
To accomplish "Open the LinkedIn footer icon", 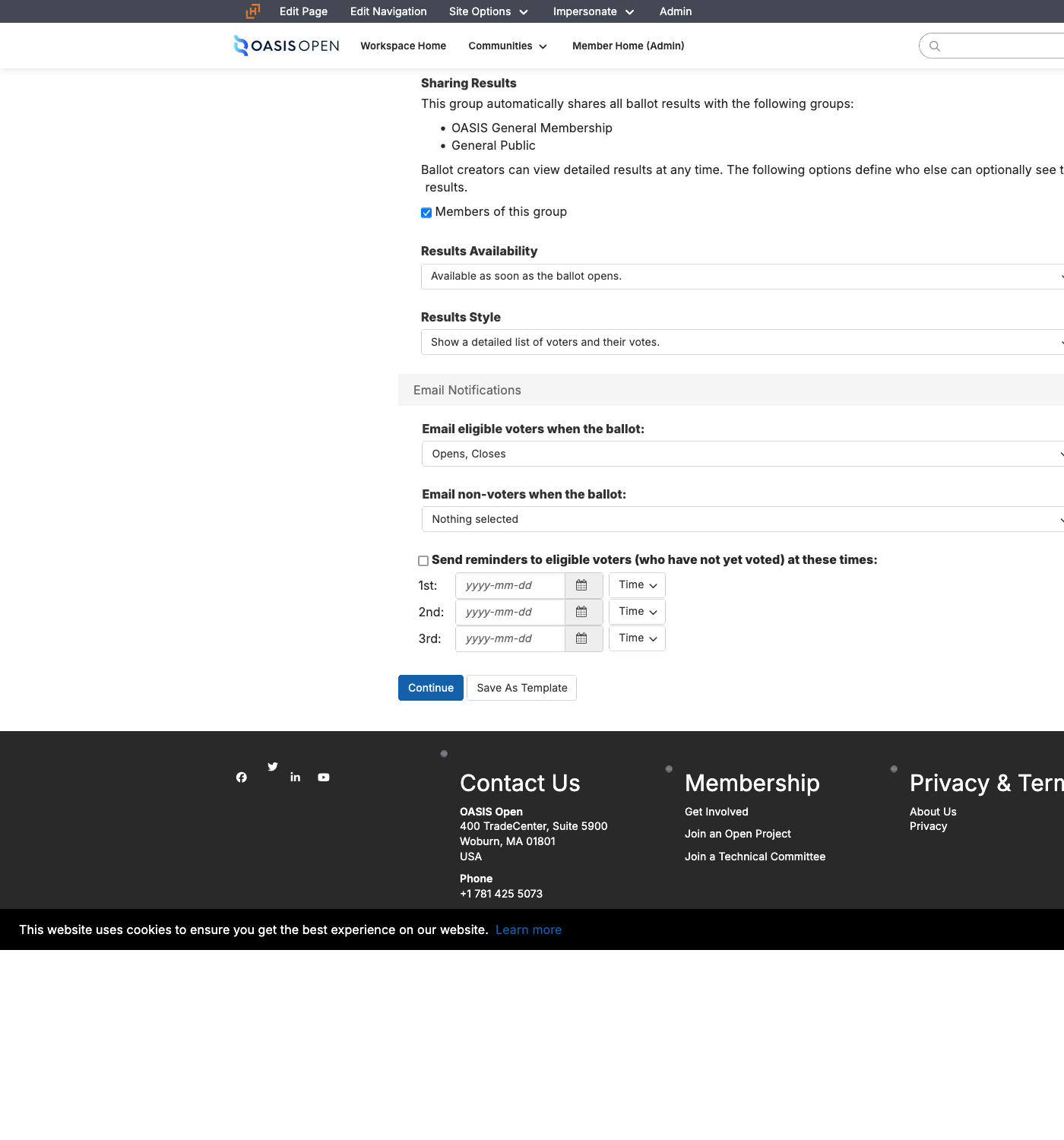I will [296, 777].
